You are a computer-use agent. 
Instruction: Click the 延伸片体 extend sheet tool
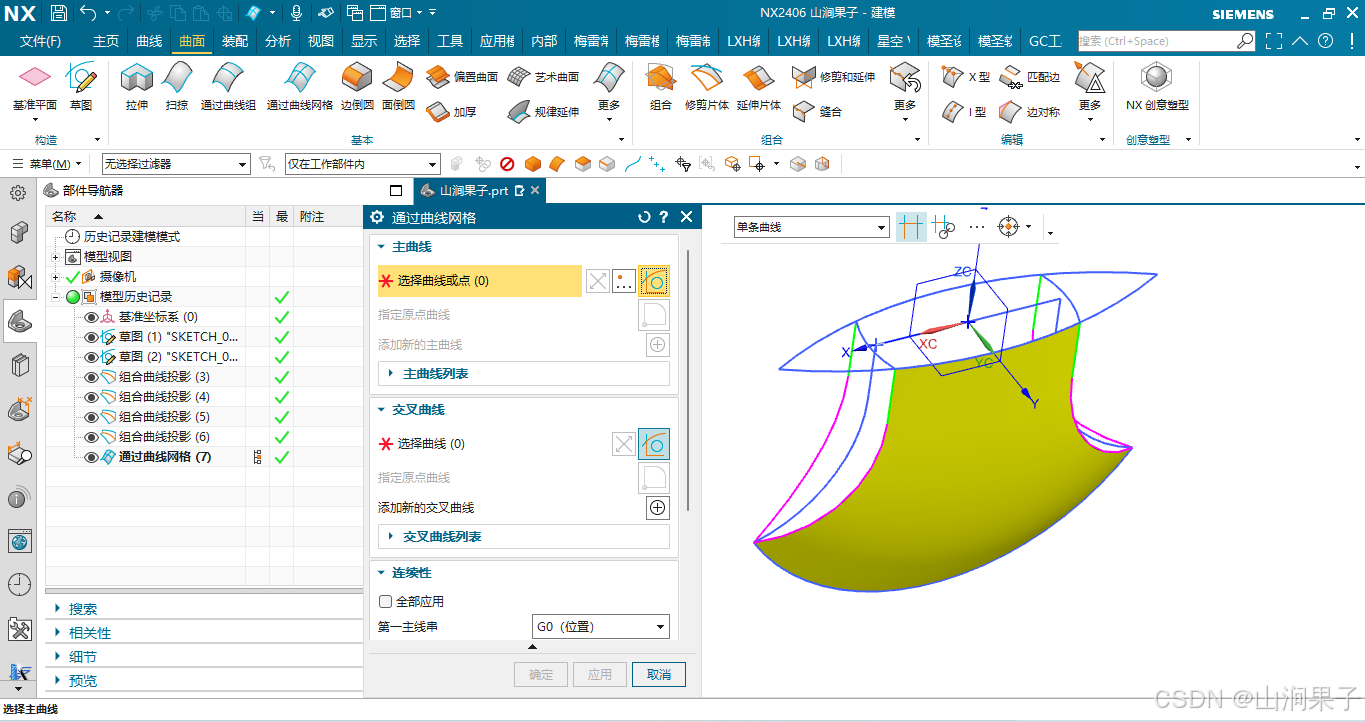click(x=759, y=86)
